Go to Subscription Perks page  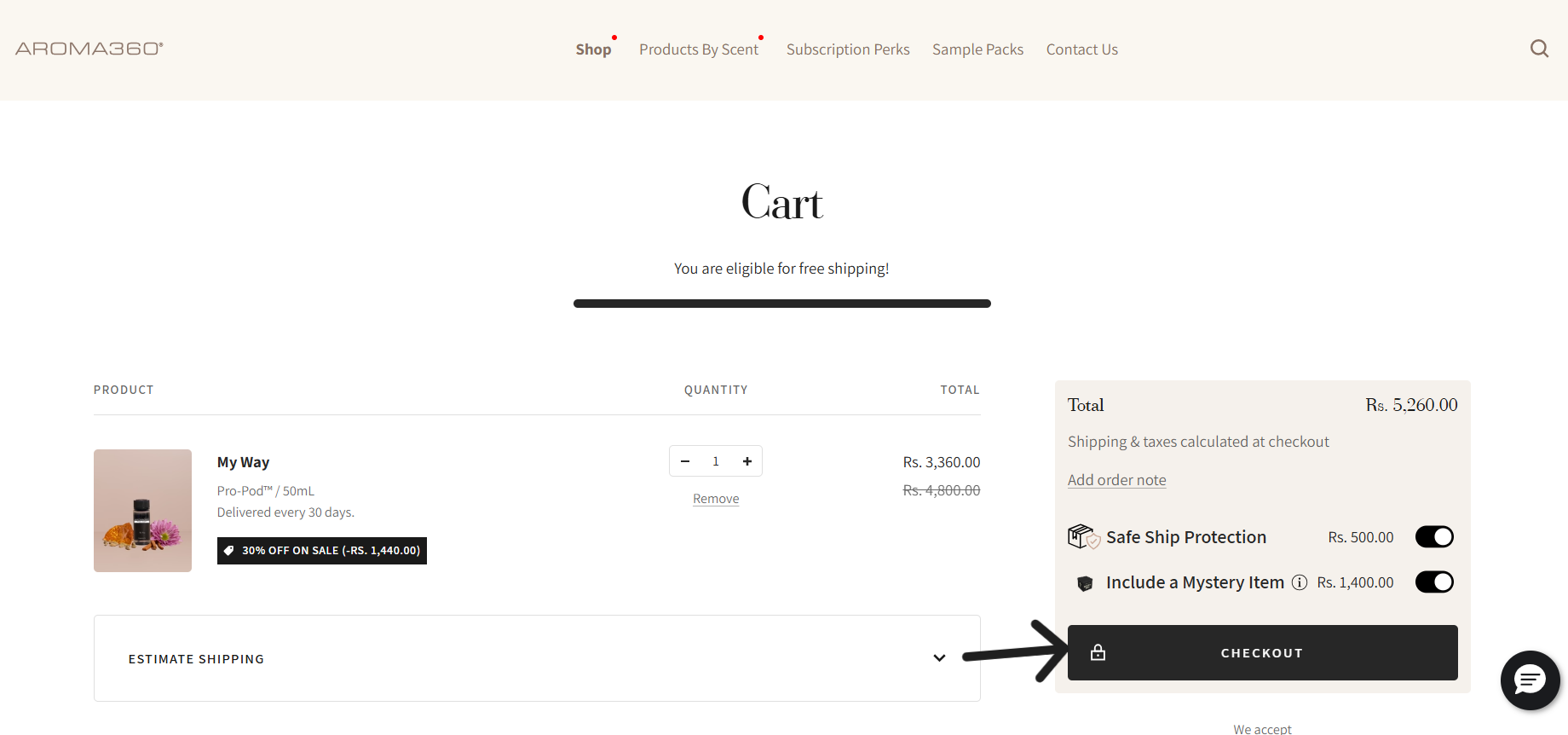[848, 49]
